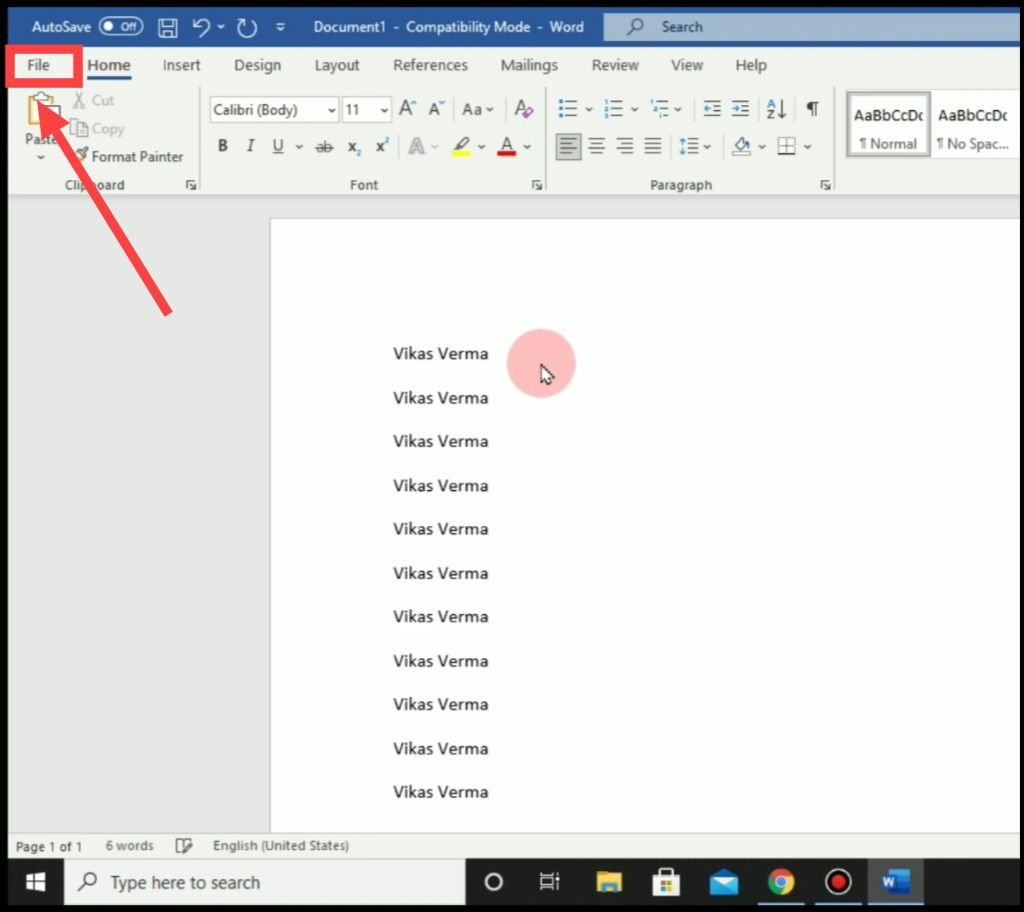The image size is (1024, 912).
Task: Open the File tab
Action: click(39, 65)
